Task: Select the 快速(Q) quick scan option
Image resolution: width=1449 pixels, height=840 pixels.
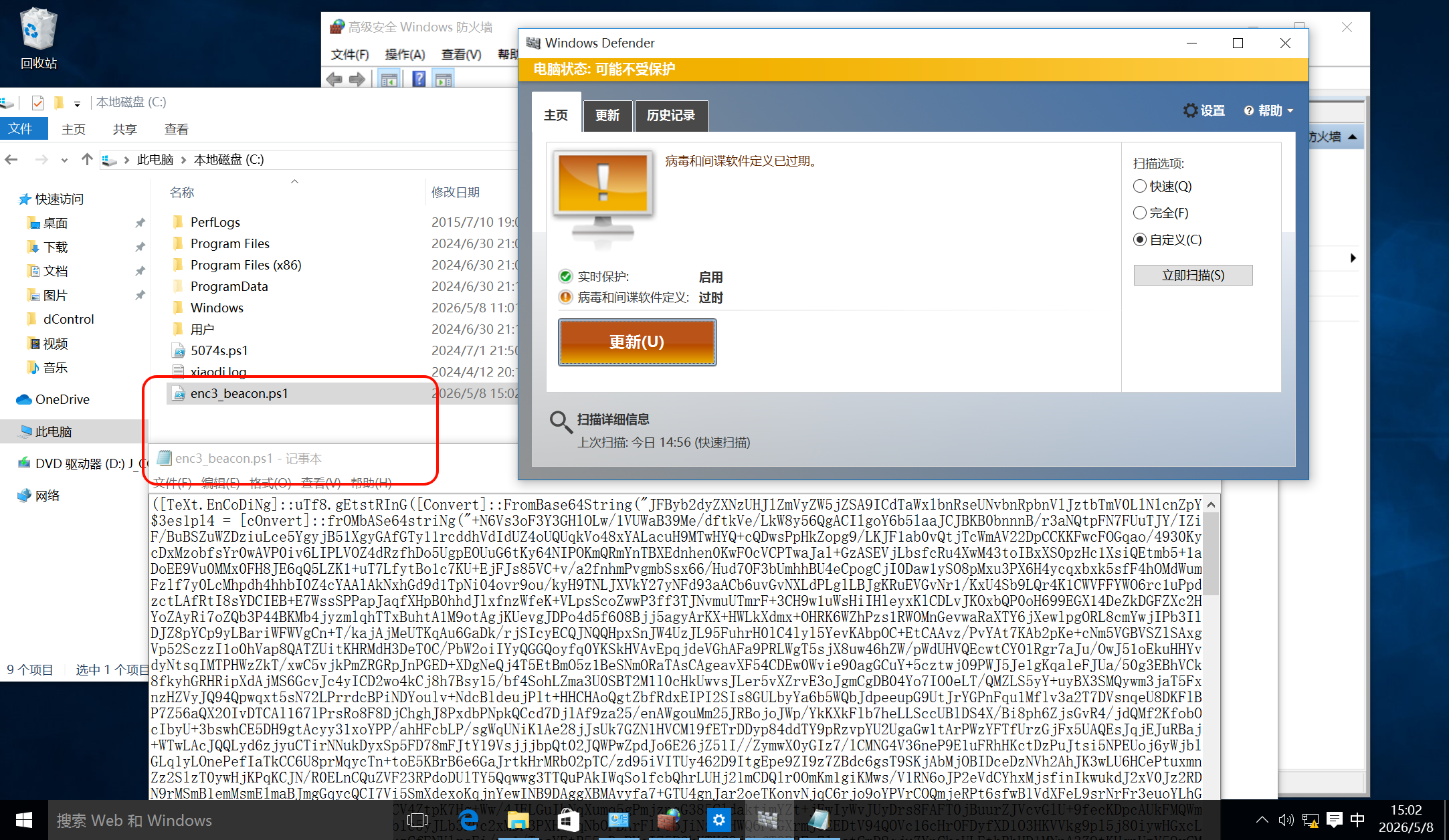Action: pos(1140,187)
